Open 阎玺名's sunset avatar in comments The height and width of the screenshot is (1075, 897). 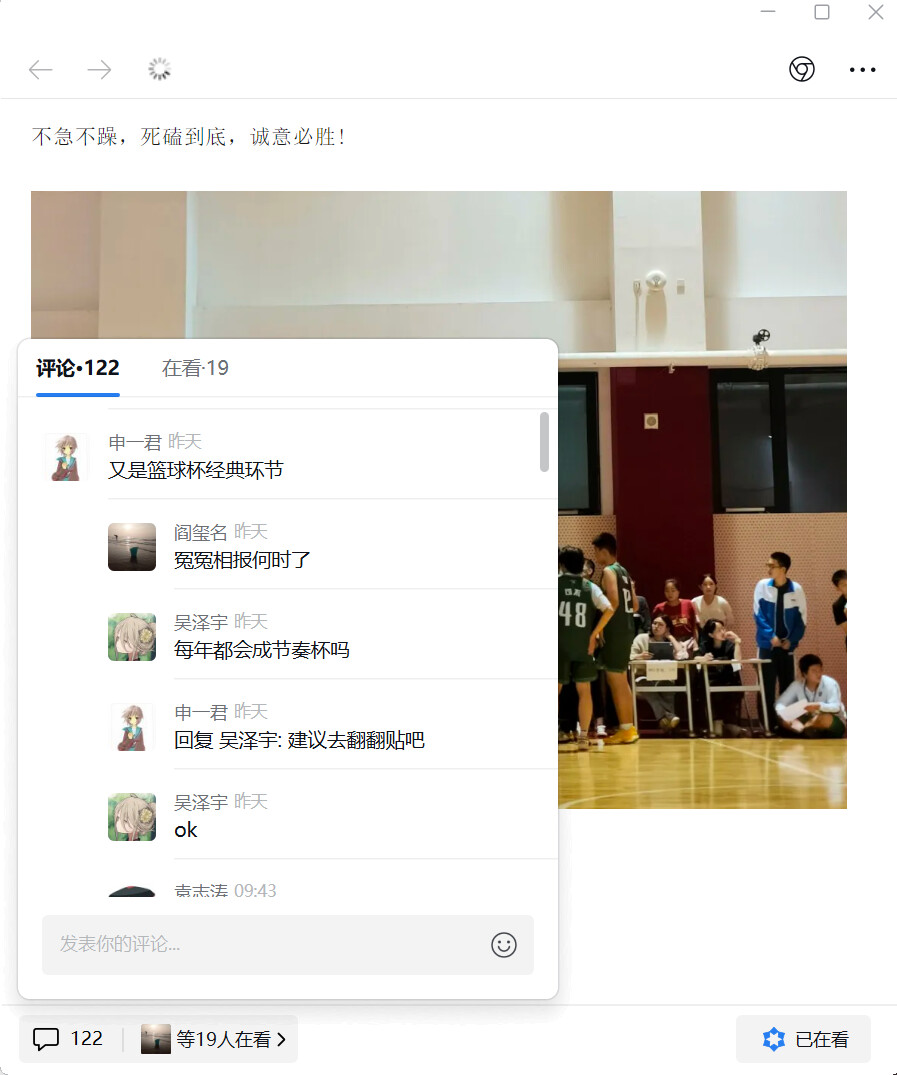pos(132,547)
